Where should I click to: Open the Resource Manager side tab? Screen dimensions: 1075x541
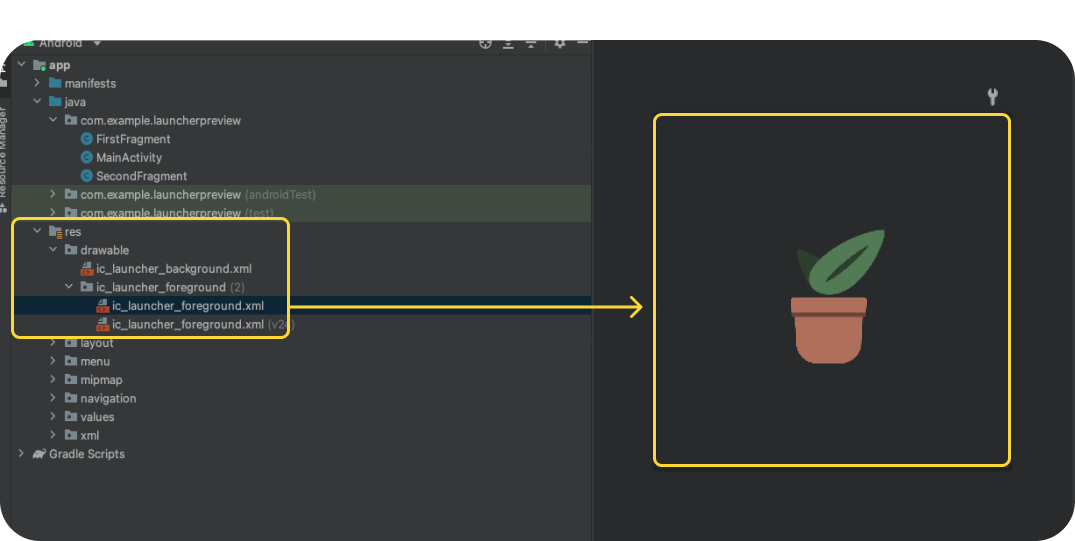pyautogui.click(x=4, y=150)
